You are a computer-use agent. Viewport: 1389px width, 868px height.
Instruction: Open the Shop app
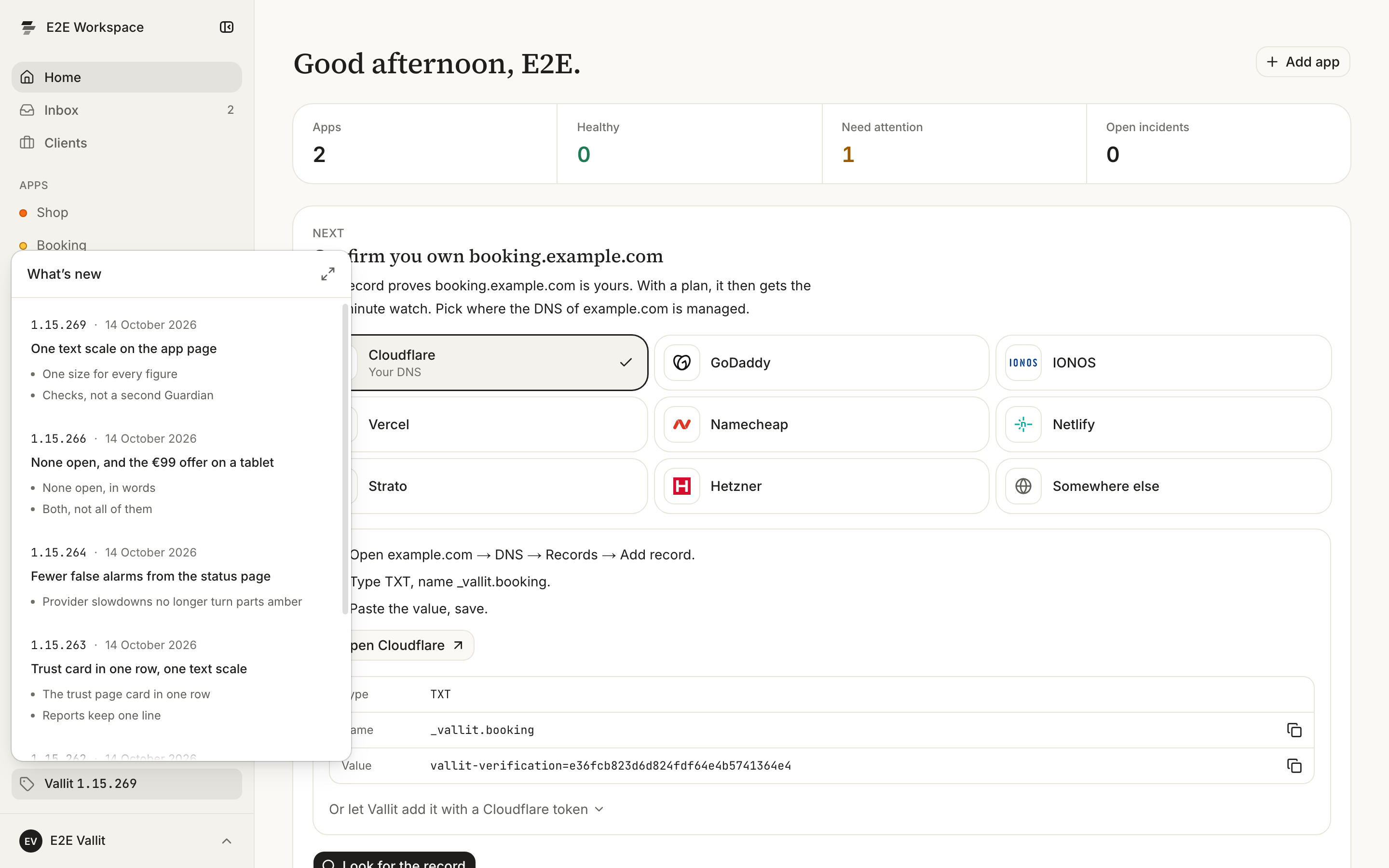coord(127,212)
